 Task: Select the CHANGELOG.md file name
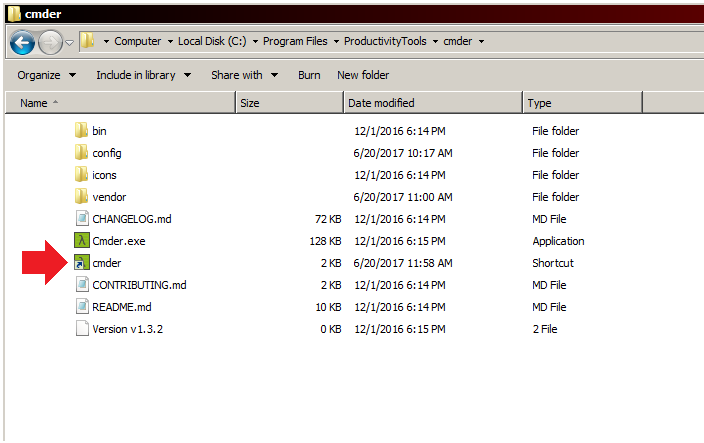[132, 219]
